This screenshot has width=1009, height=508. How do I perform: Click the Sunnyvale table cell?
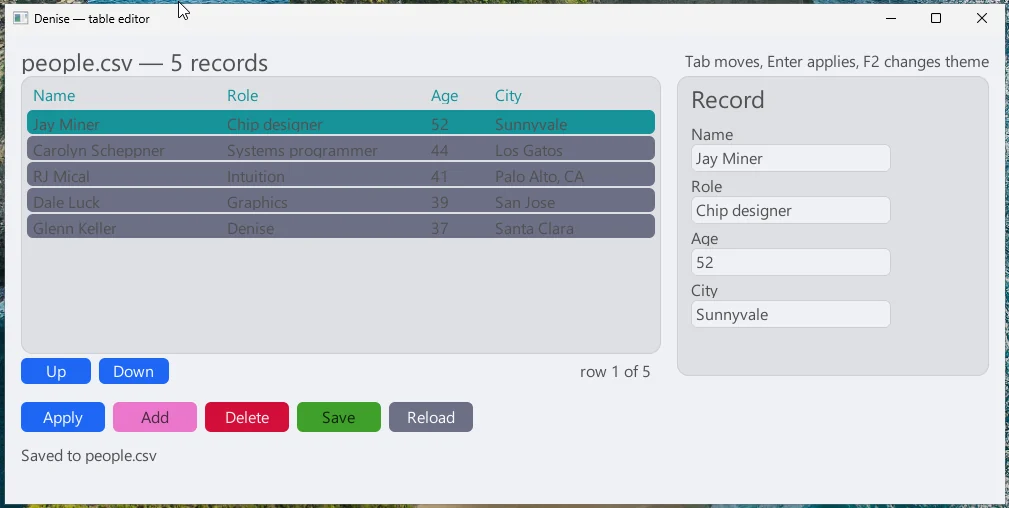pos(532,124)
